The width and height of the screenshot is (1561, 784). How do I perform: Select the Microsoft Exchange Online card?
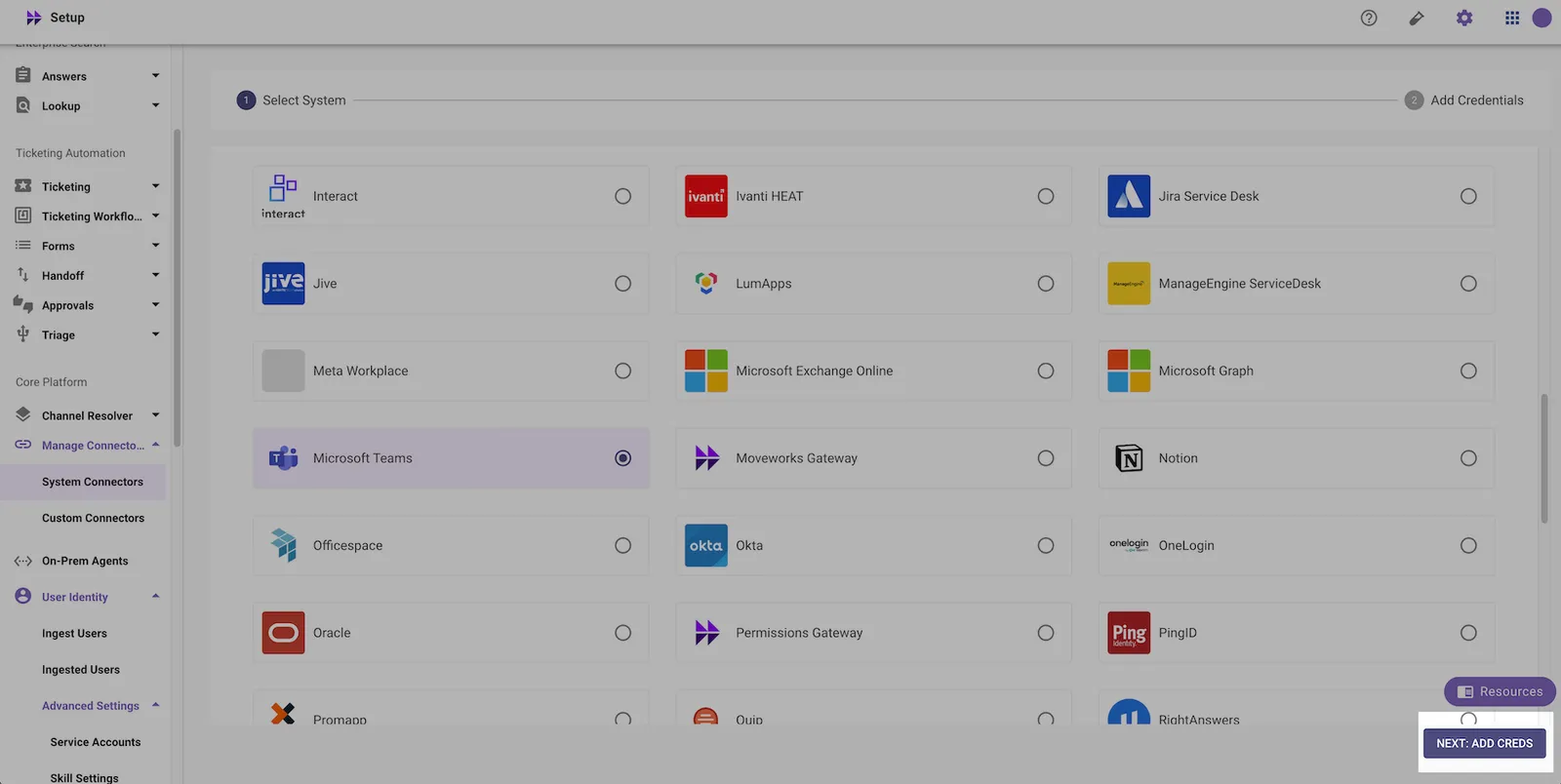(x=873, y=371)
